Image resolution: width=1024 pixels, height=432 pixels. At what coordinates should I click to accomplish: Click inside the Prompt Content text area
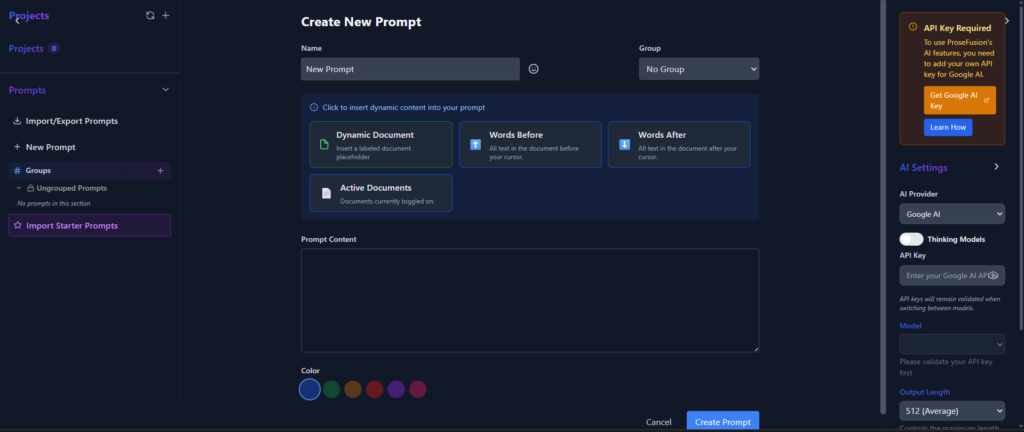click(x=530, y=300)
